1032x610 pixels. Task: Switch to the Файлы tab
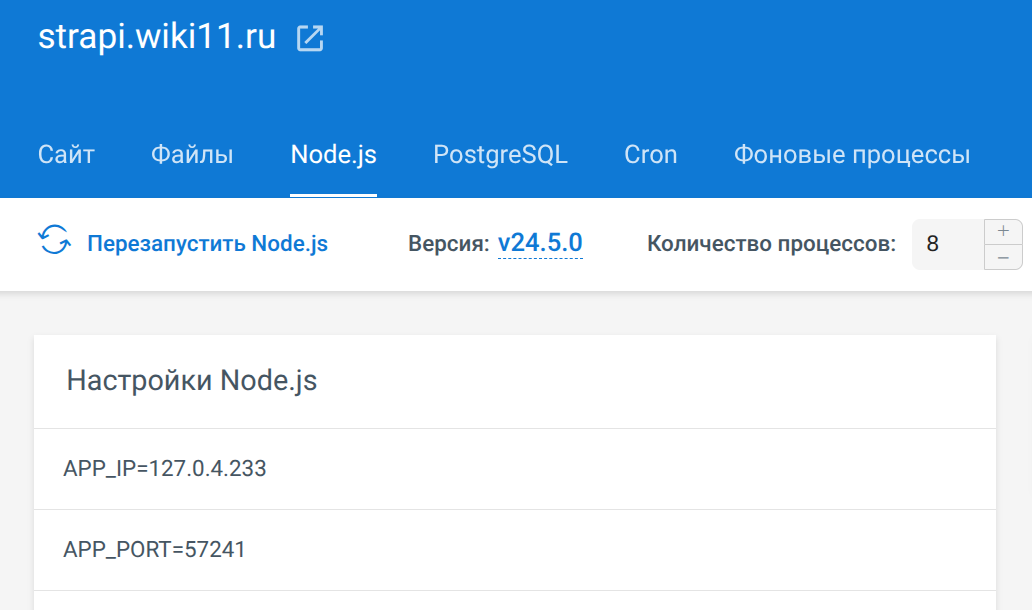pyautogui.click(x=192, y=155)
